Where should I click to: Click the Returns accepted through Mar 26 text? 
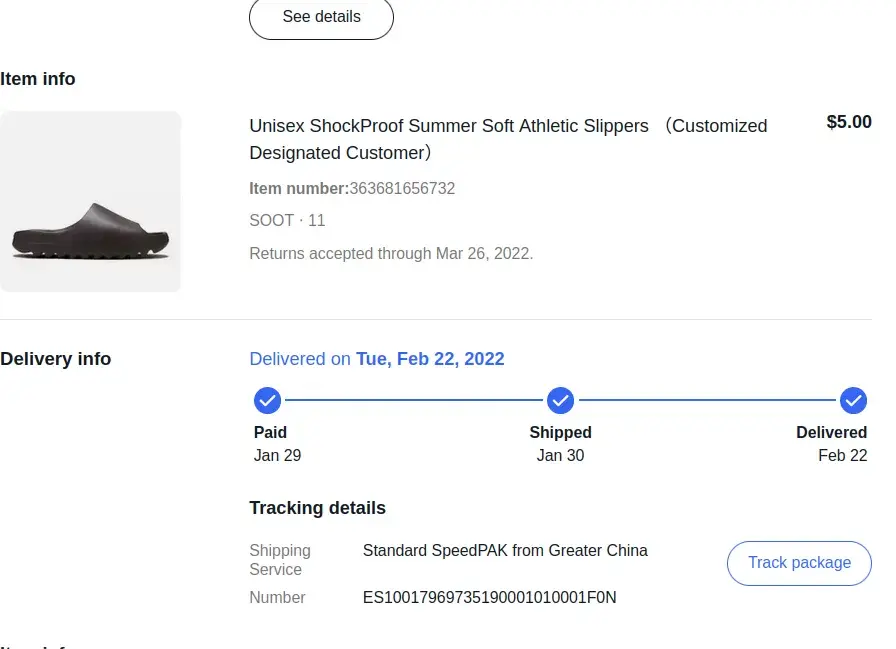coord(391,254)
